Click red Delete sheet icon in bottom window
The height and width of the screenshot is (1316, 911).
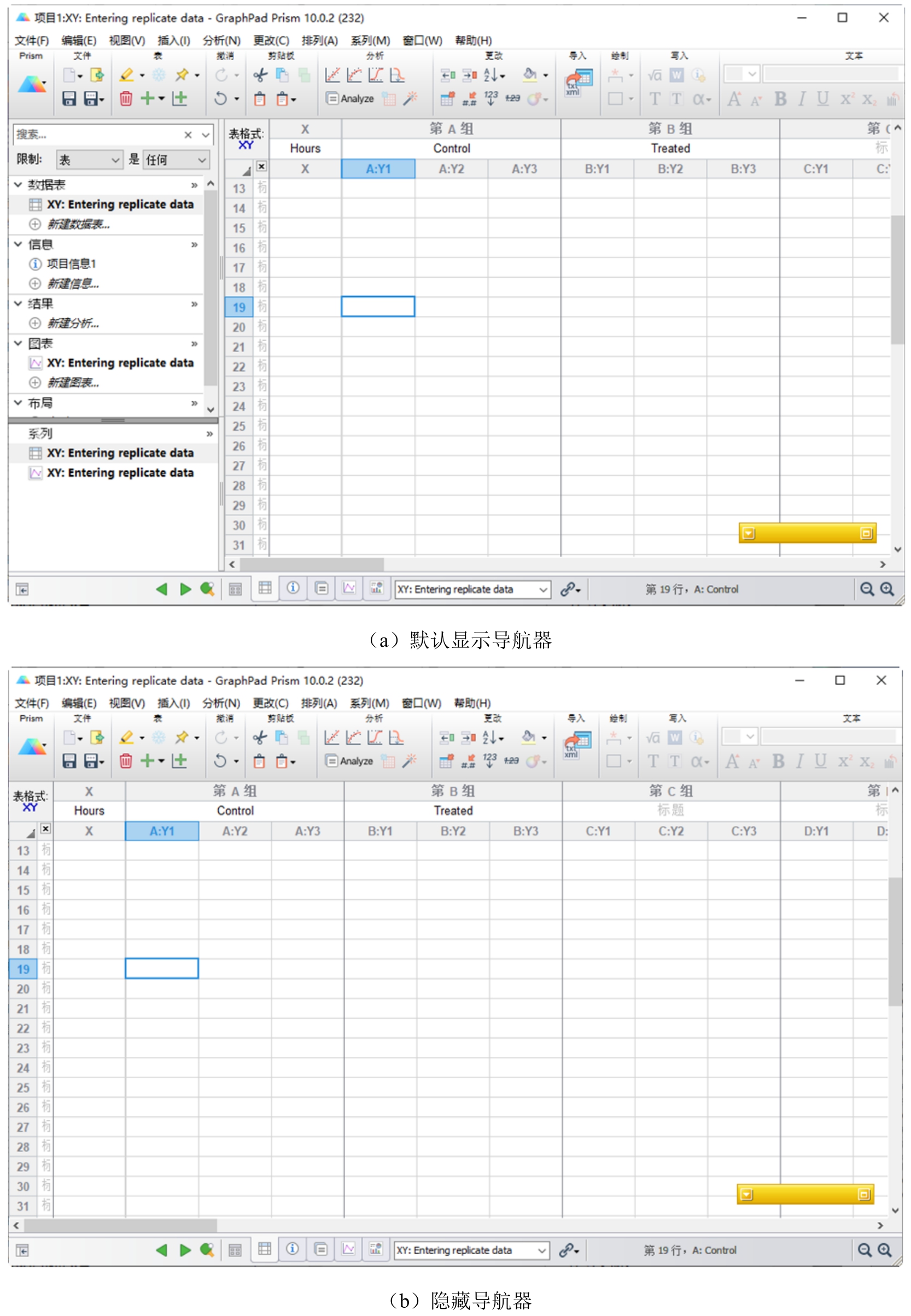point(126,761)
